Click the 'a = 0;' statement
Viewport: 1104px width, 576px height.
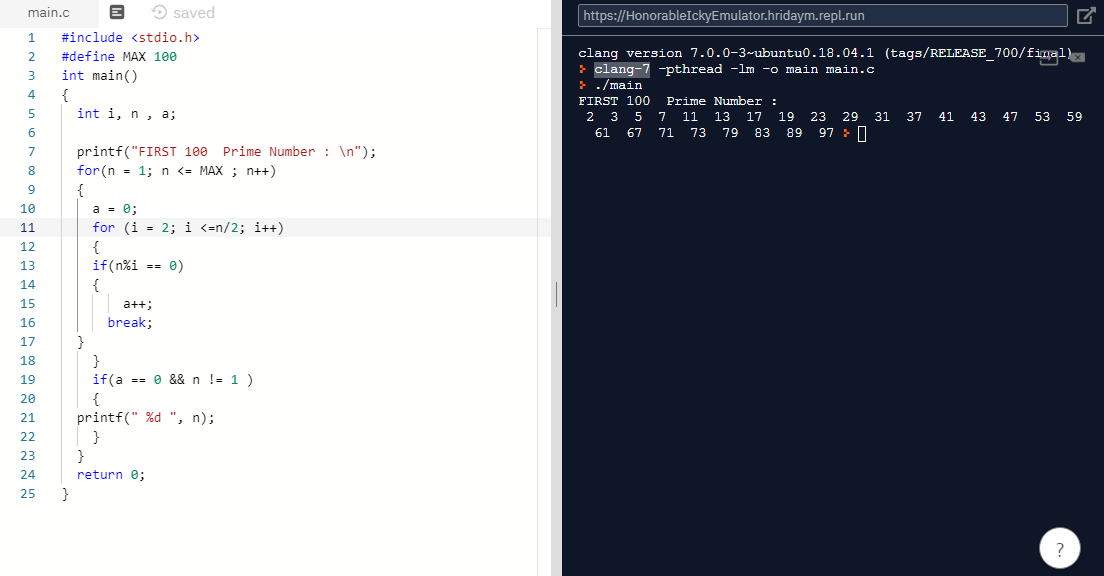115,208
